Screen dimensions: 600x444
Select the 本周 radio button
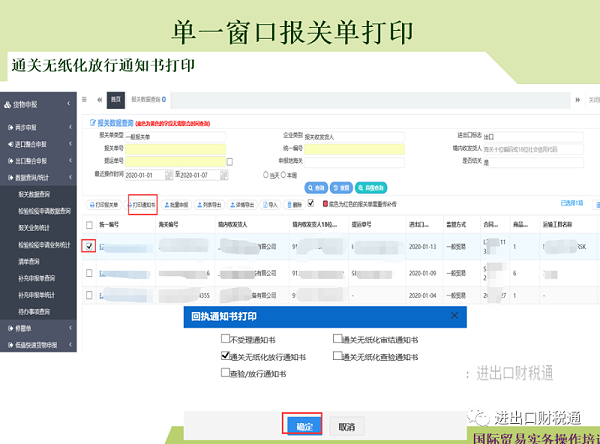pos(284,175)
